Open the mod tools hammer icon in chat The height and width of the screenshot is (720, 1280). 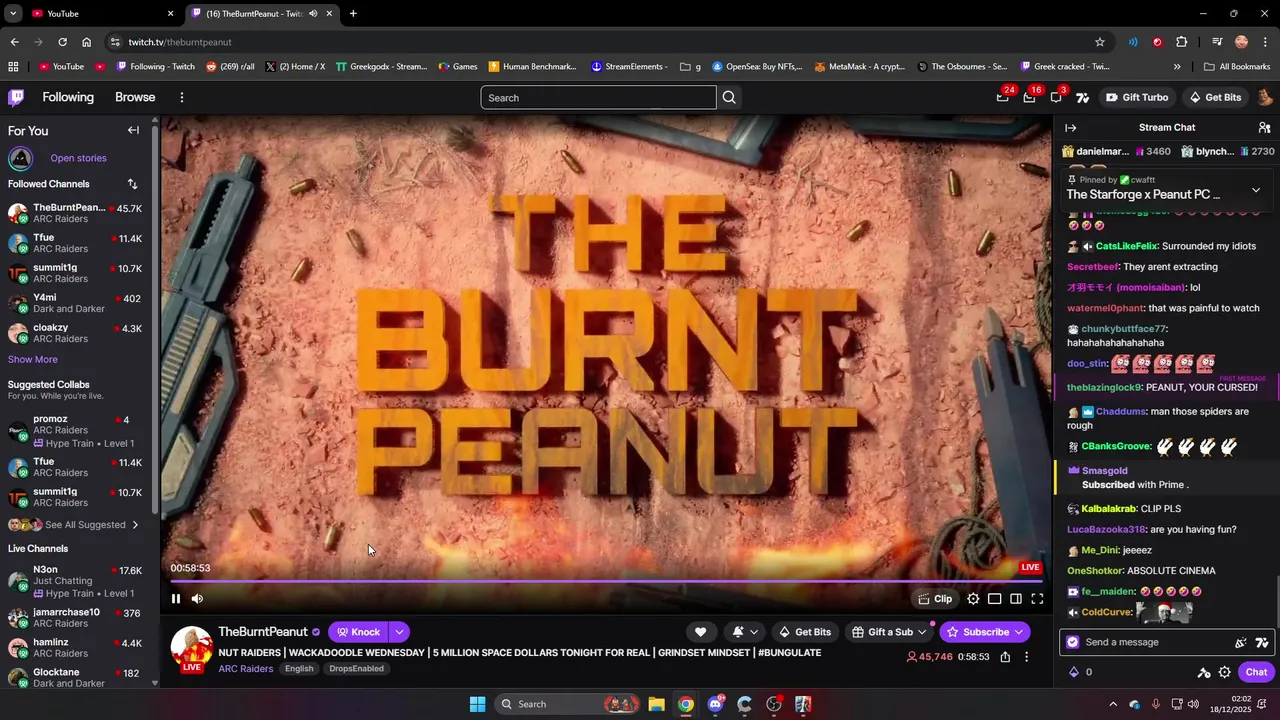coord(1204,672)
